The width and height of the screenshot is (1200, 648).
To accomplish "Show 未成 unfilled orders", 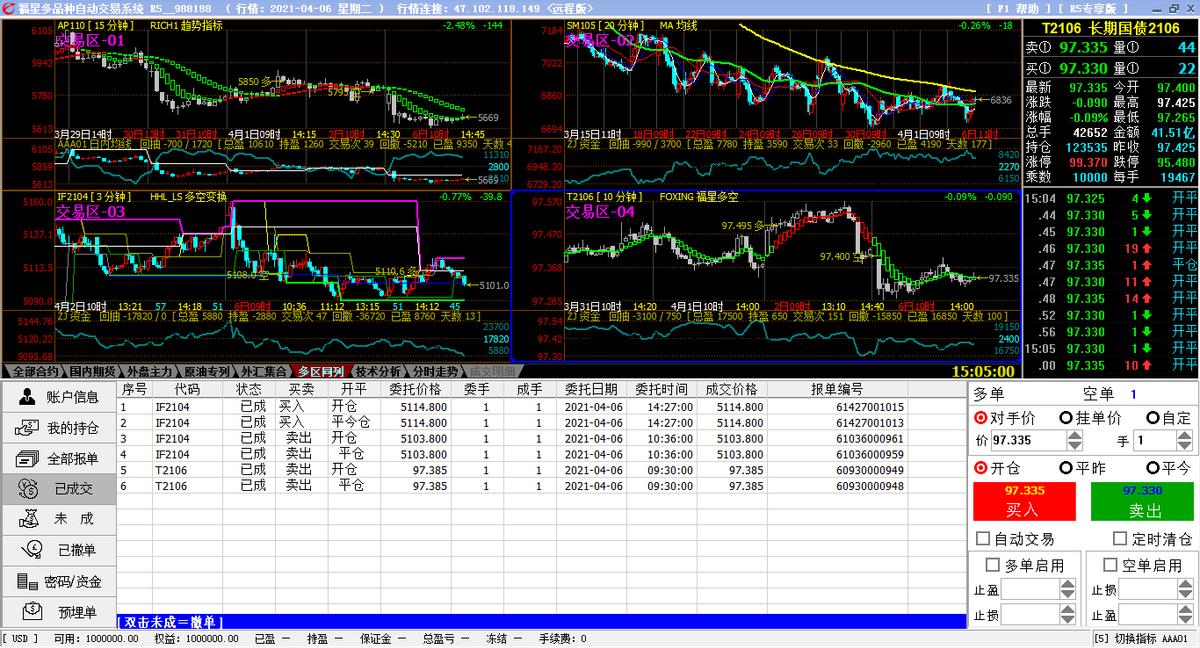I will point(58,519).
